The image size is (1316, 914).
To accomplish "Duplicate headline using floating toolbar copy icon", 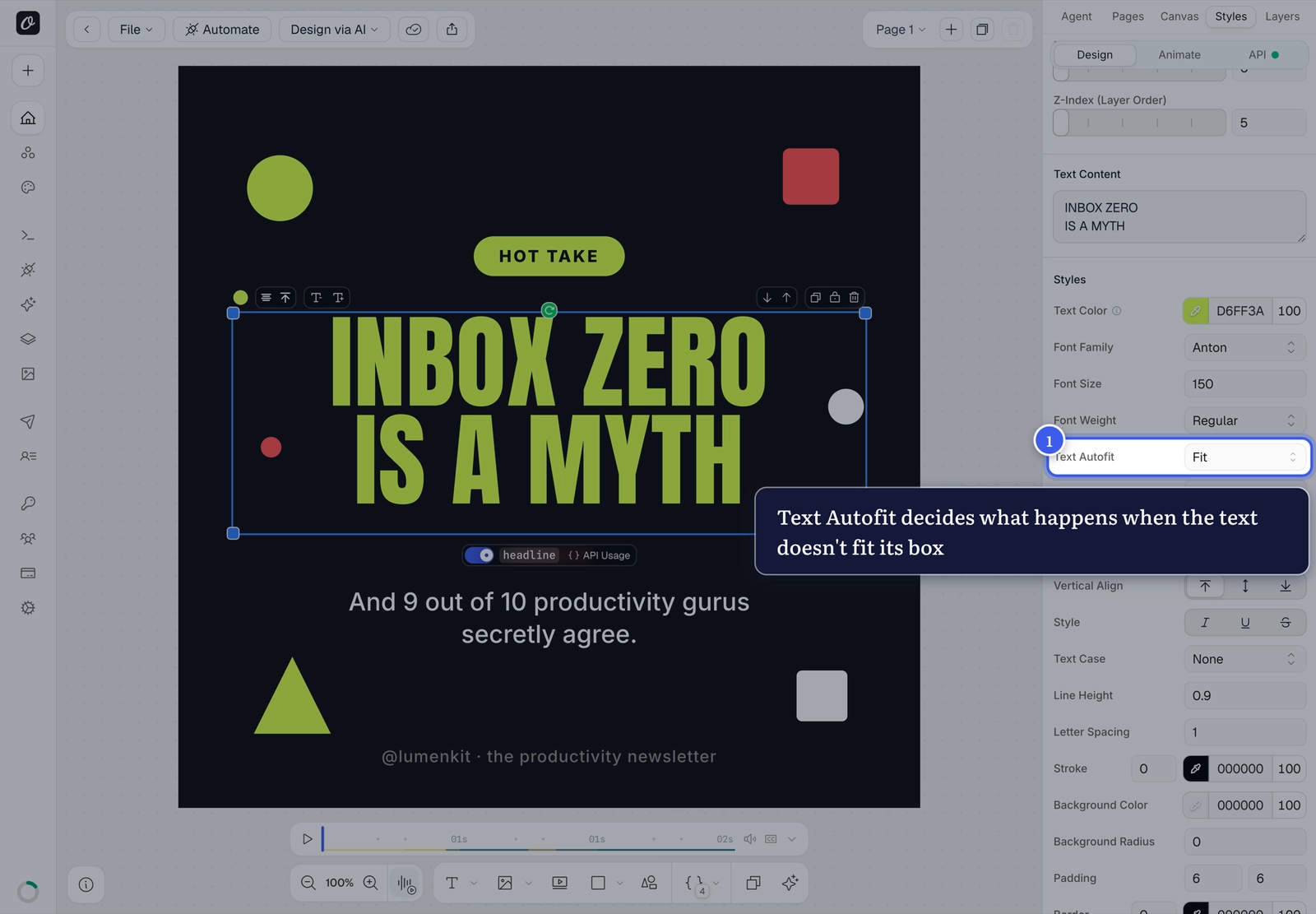I will pos(815,298).
